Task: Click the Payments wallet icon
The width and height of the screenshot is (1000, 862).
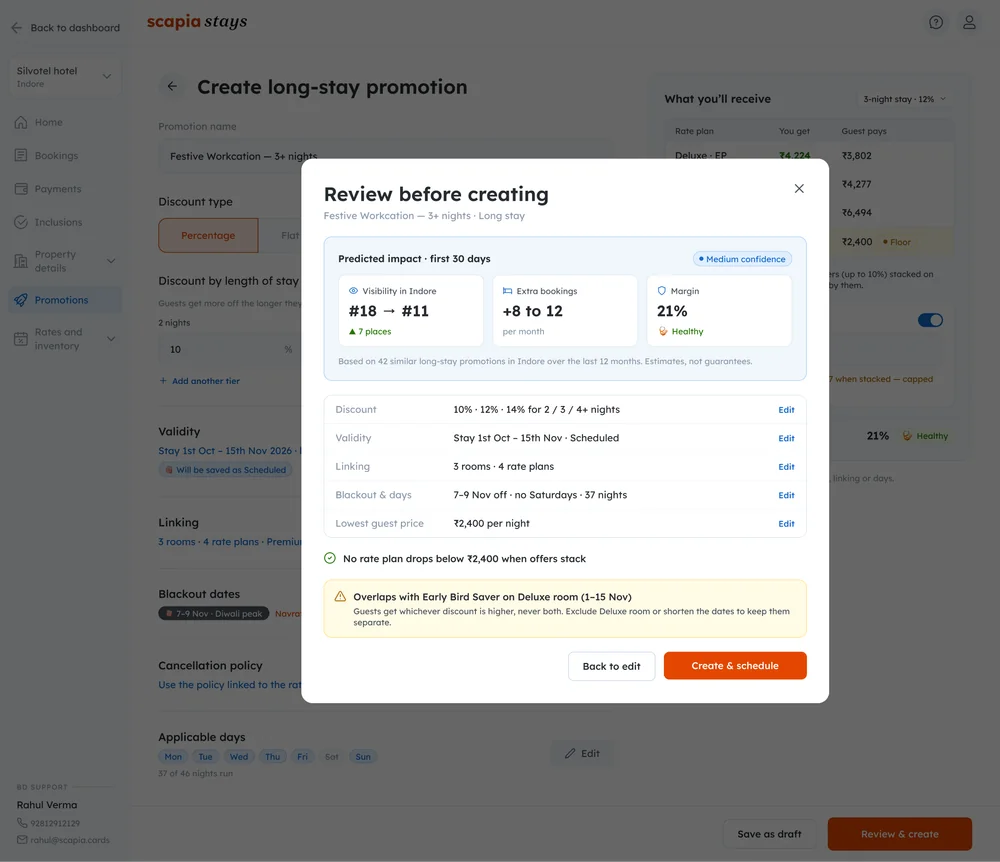Action: point(21,189)
